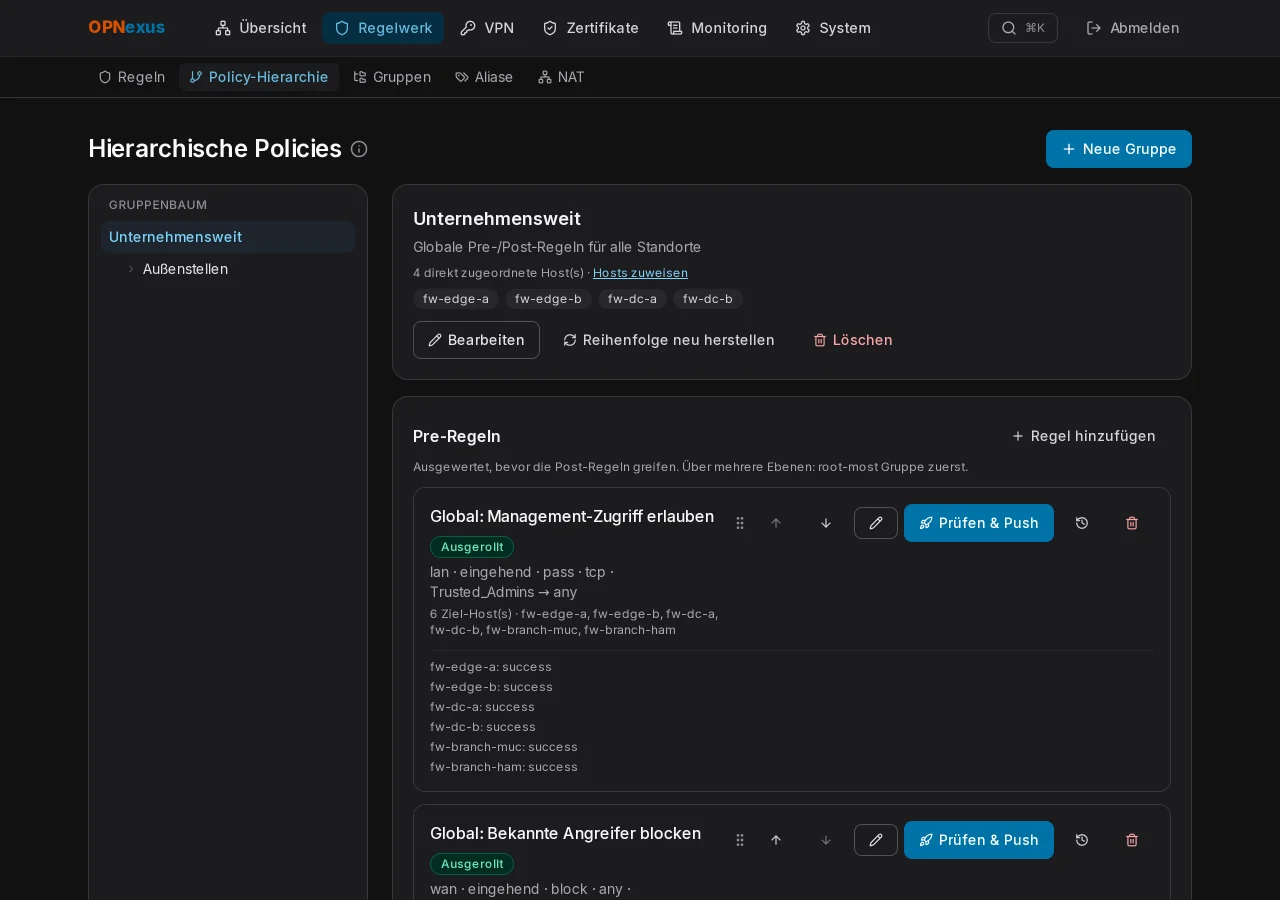Click the fw-edge-a host chip
This screenshot has height=900, width=1280.
point(456,299)
